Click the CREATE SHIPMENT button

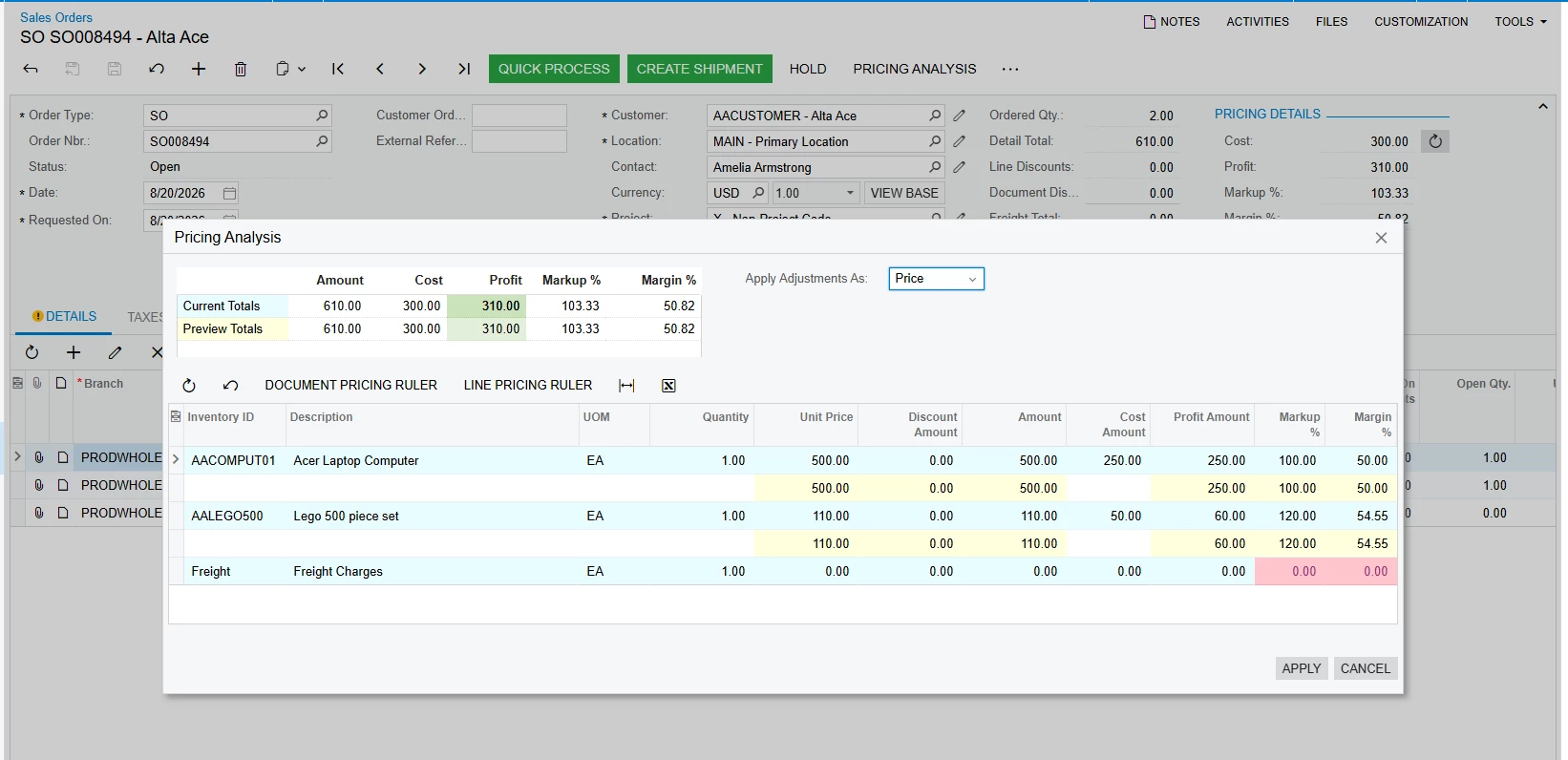[700, 69]
